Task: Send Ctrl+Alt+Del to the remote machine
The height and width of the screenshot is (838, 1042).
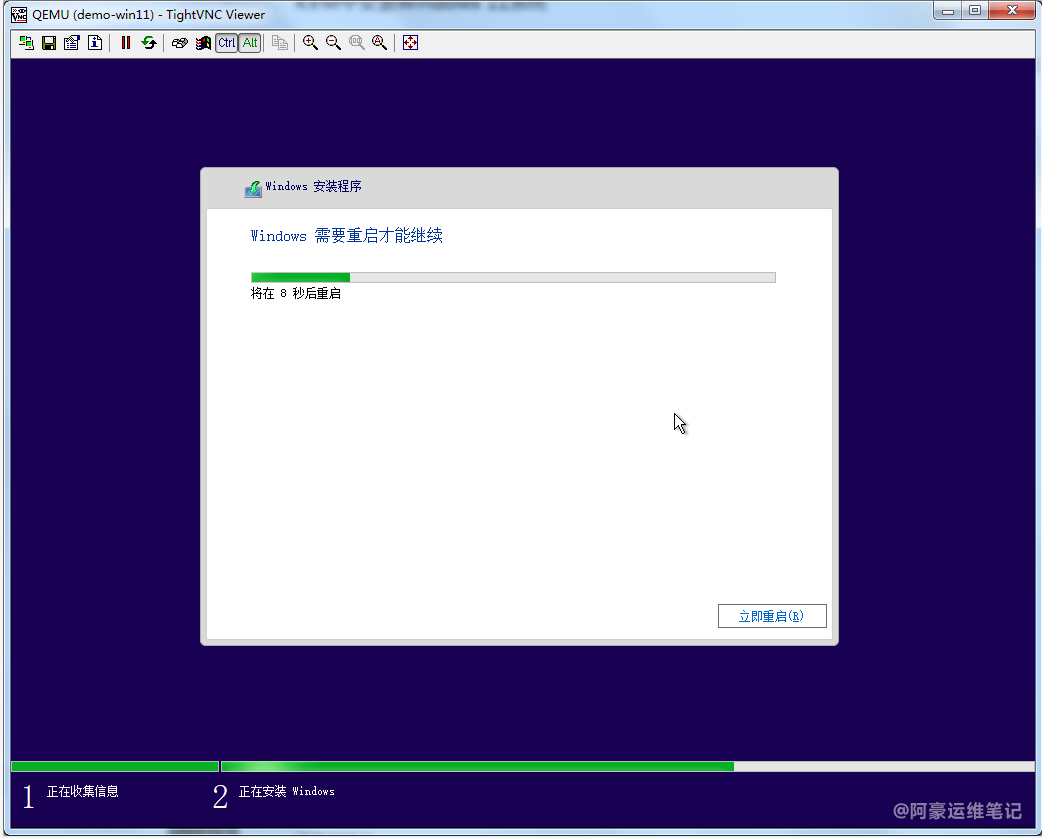Action: coord(179,43)
